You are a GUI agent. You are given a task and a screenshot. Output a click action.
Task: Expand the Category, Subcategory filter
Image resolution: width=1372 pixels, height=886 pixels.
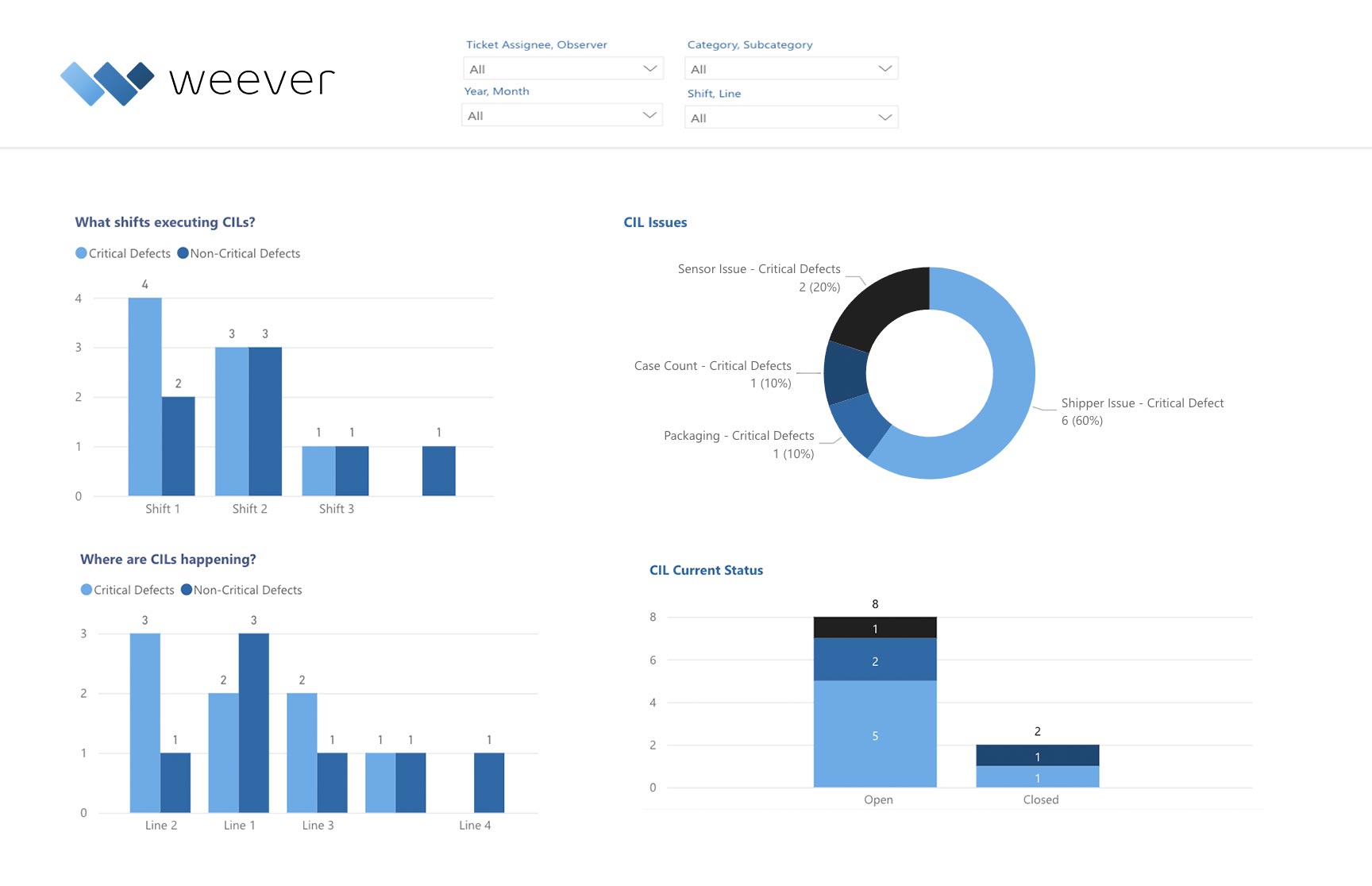pos(792,68)
